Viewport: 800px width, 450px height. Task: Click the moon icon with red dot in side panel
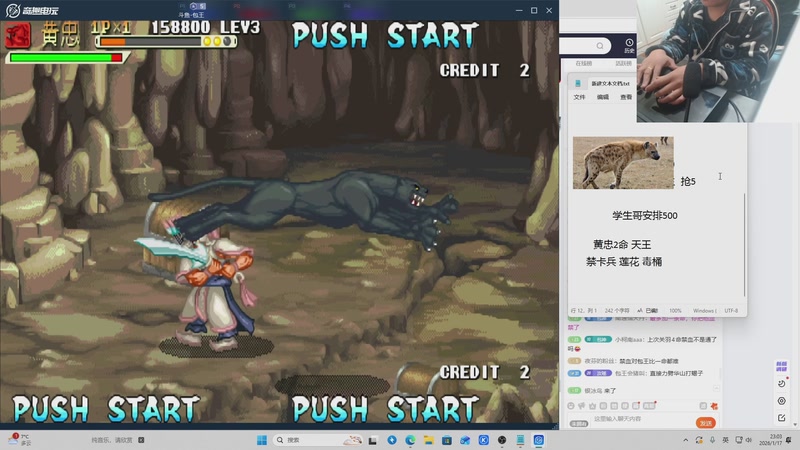coord(782,383)
